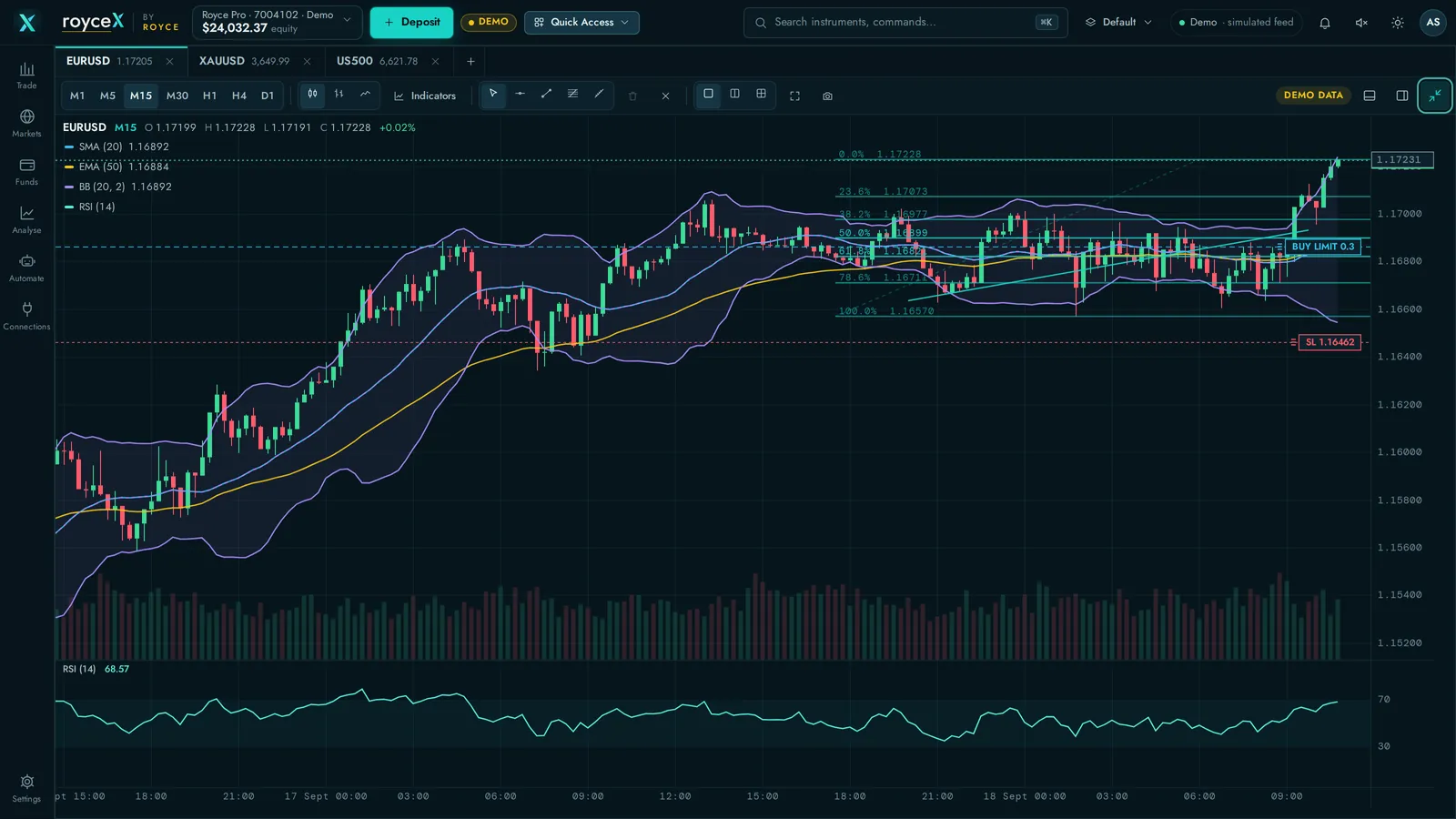Select the D1 timeframe

[268, 96]
